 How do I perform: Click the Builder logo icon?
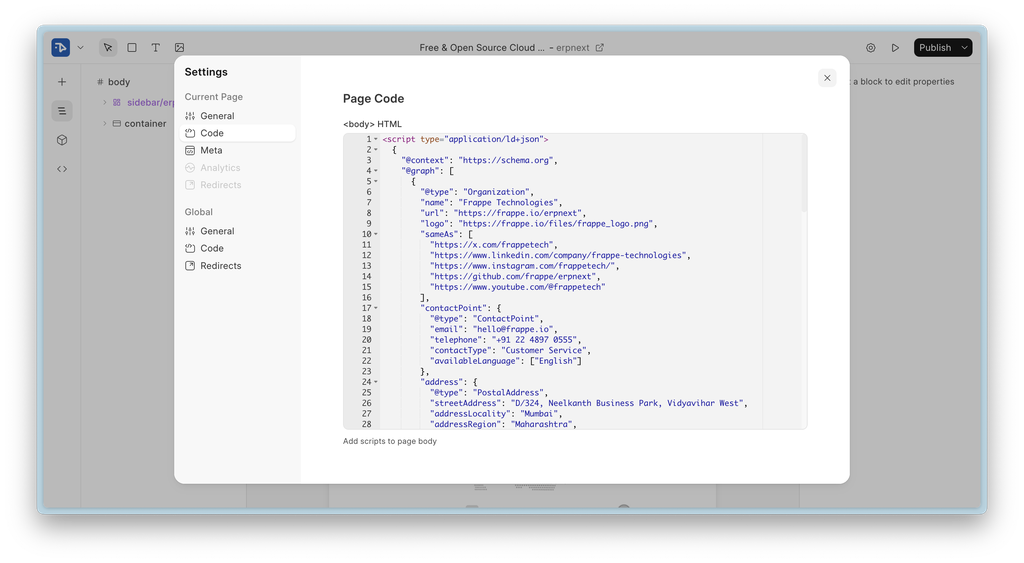[x=60, y=47]
